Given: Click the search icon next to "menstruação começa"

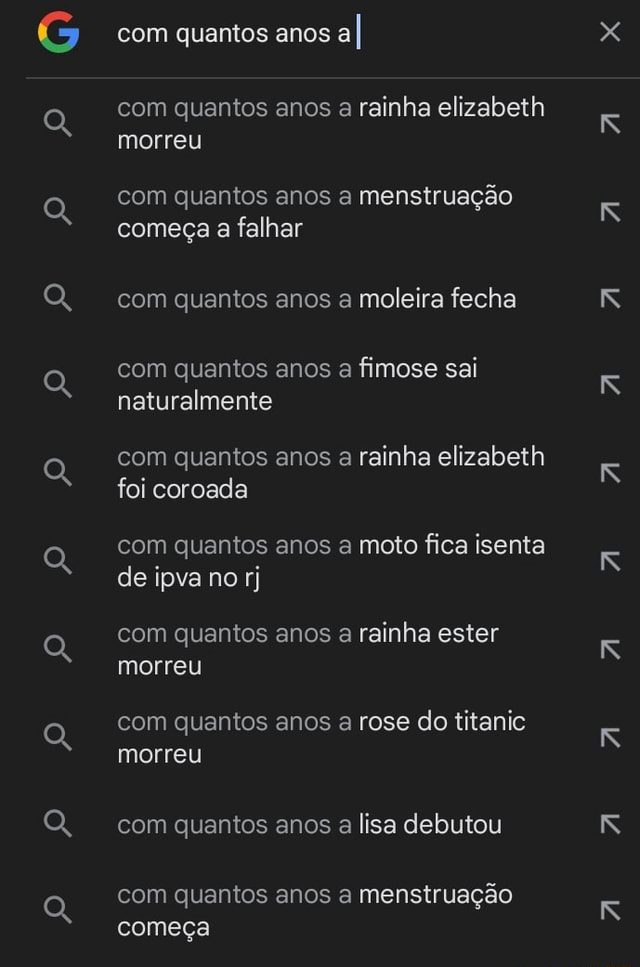Looking at the screenshot, I should pos(58,910).
